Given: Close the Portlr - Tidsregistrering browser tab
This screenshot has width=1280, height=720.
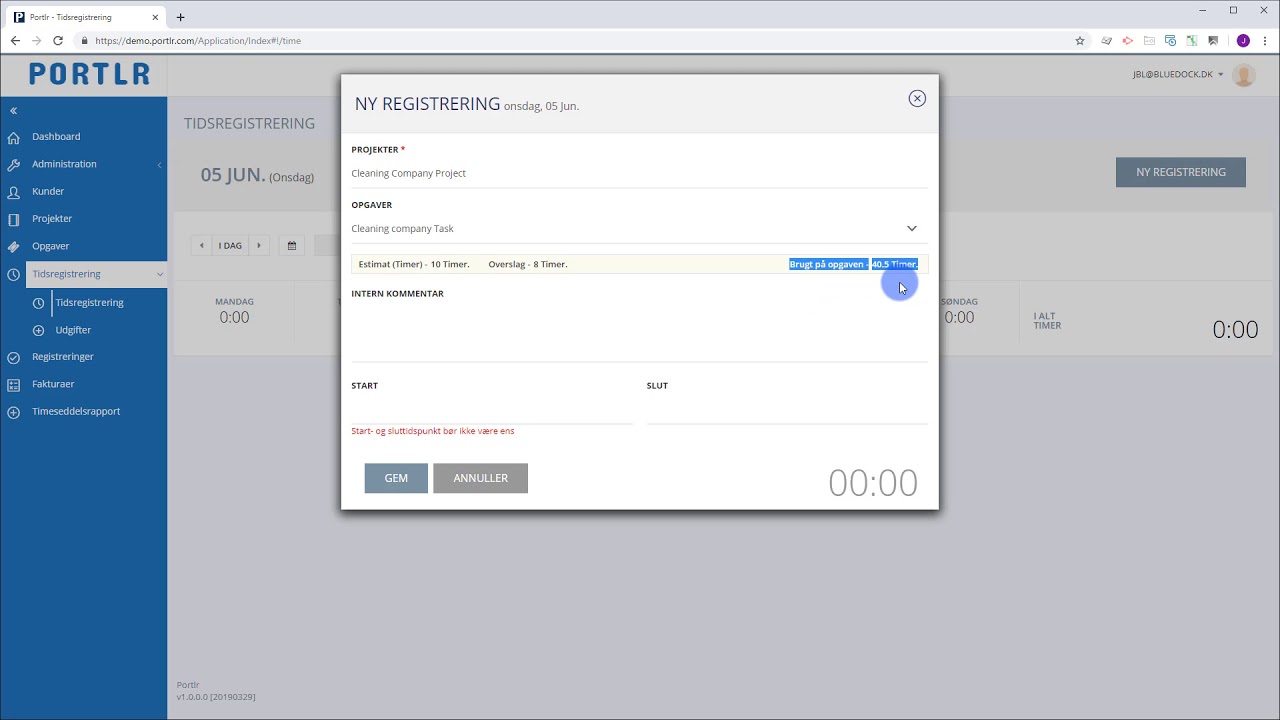Looking at the screenshot, I should coord(155,17).
